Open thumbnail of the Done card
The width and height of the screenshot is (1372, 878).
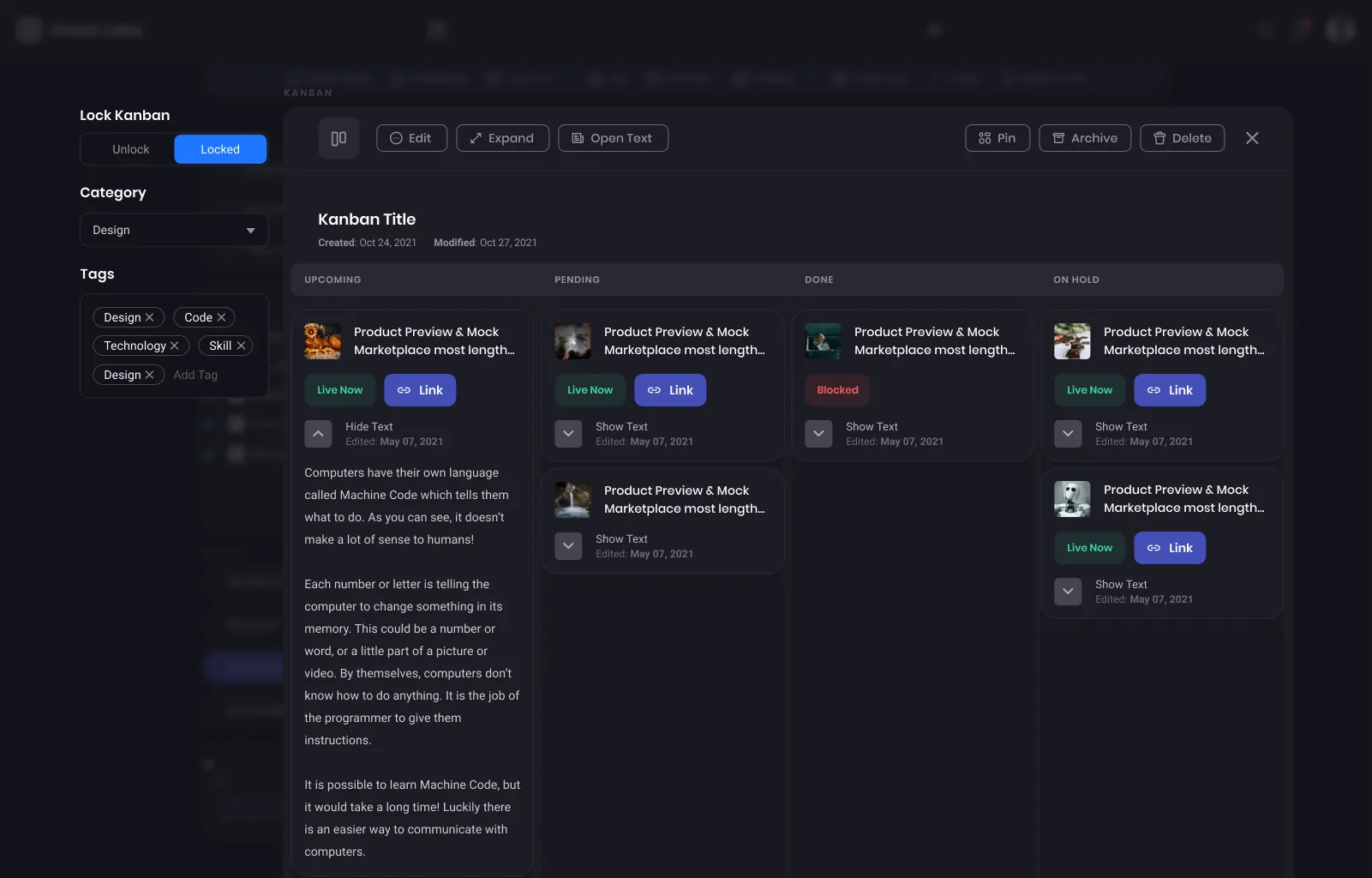(x=823, y=341)
